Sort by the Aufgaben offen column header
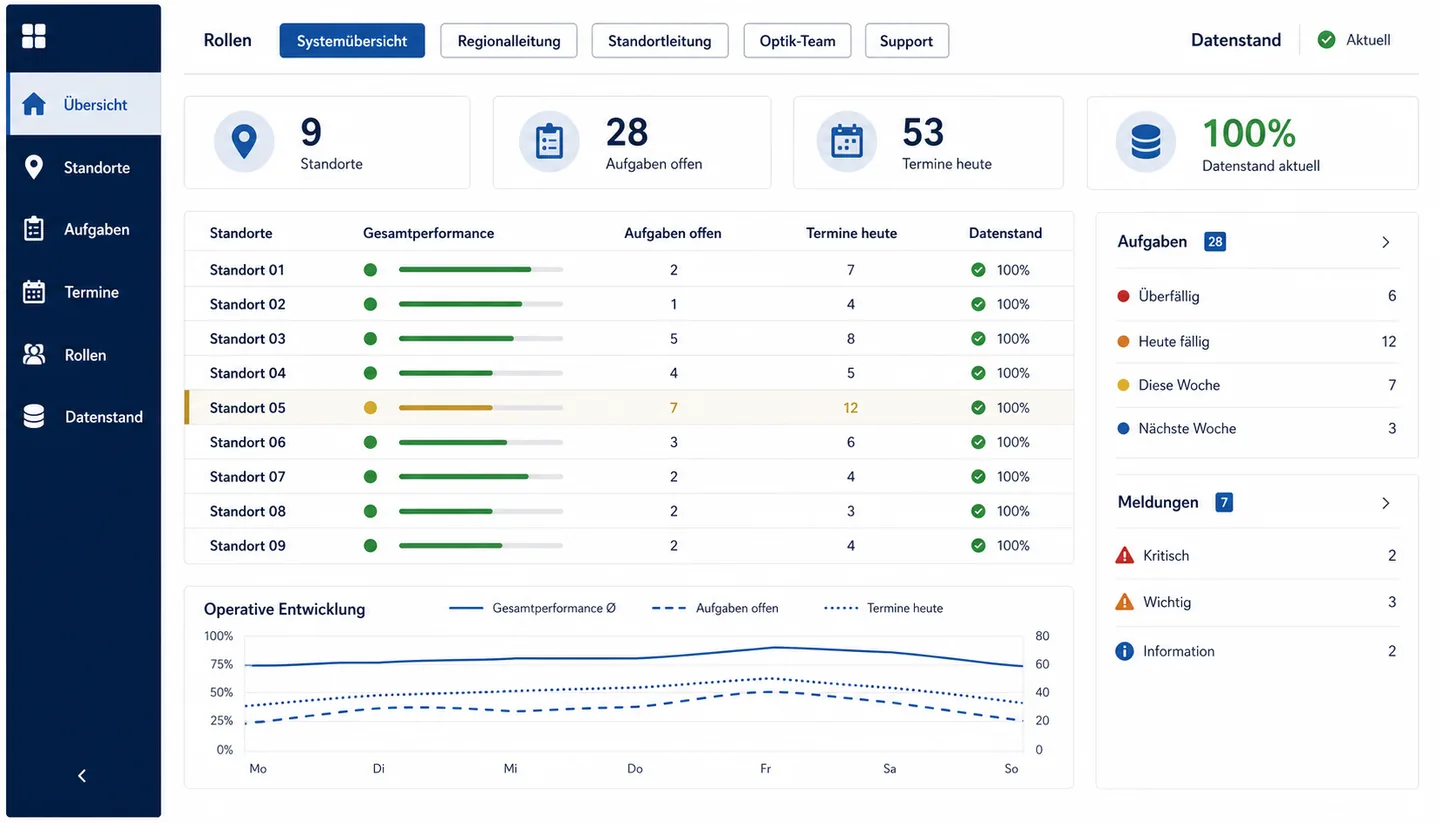Image resolution: width=1440 pixels, height=823 pixels. [x=673, y=233]
